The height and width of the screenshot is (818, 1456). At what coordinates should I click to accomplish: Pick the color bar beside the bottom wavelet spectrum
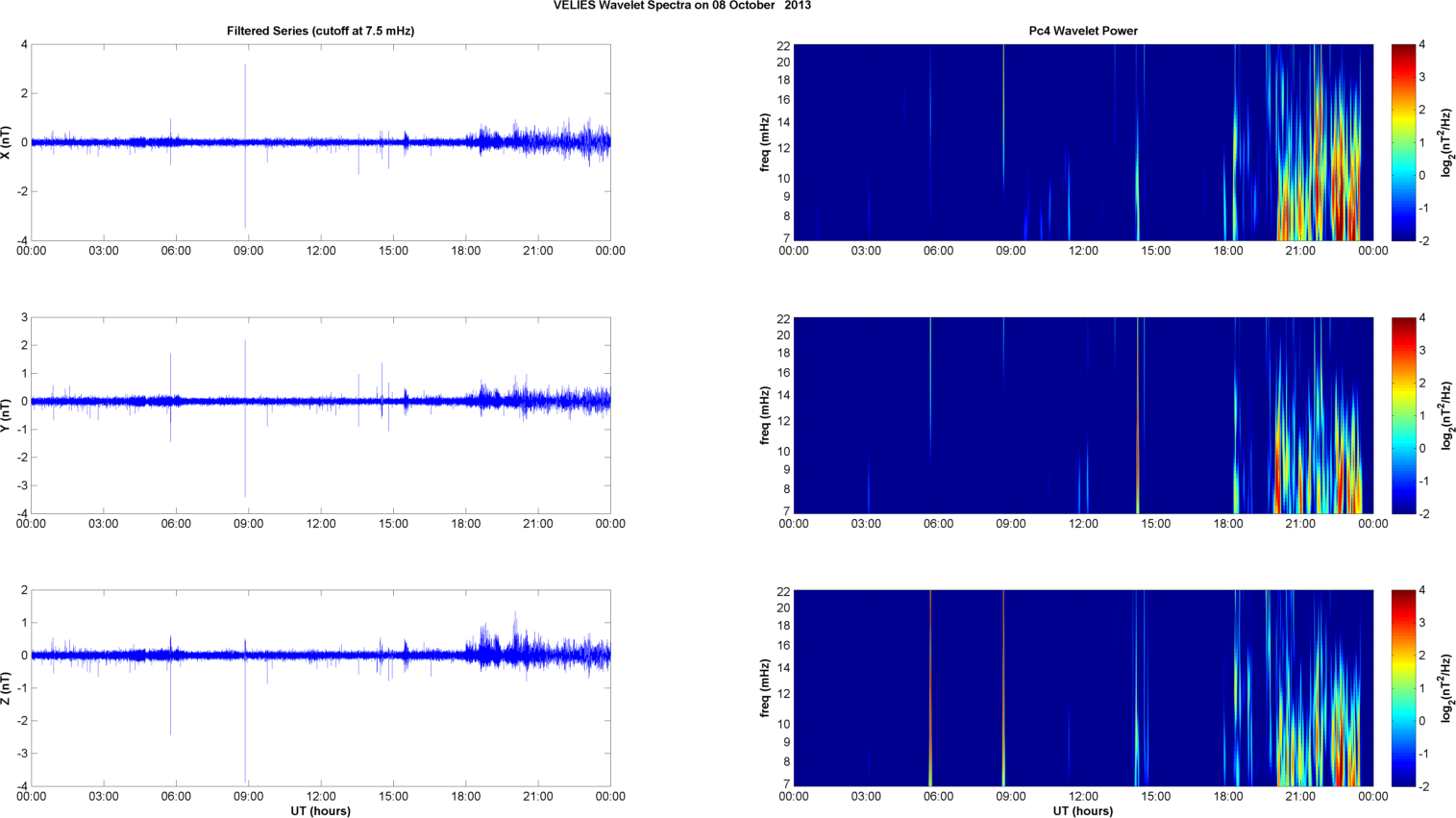(1403, 688)
